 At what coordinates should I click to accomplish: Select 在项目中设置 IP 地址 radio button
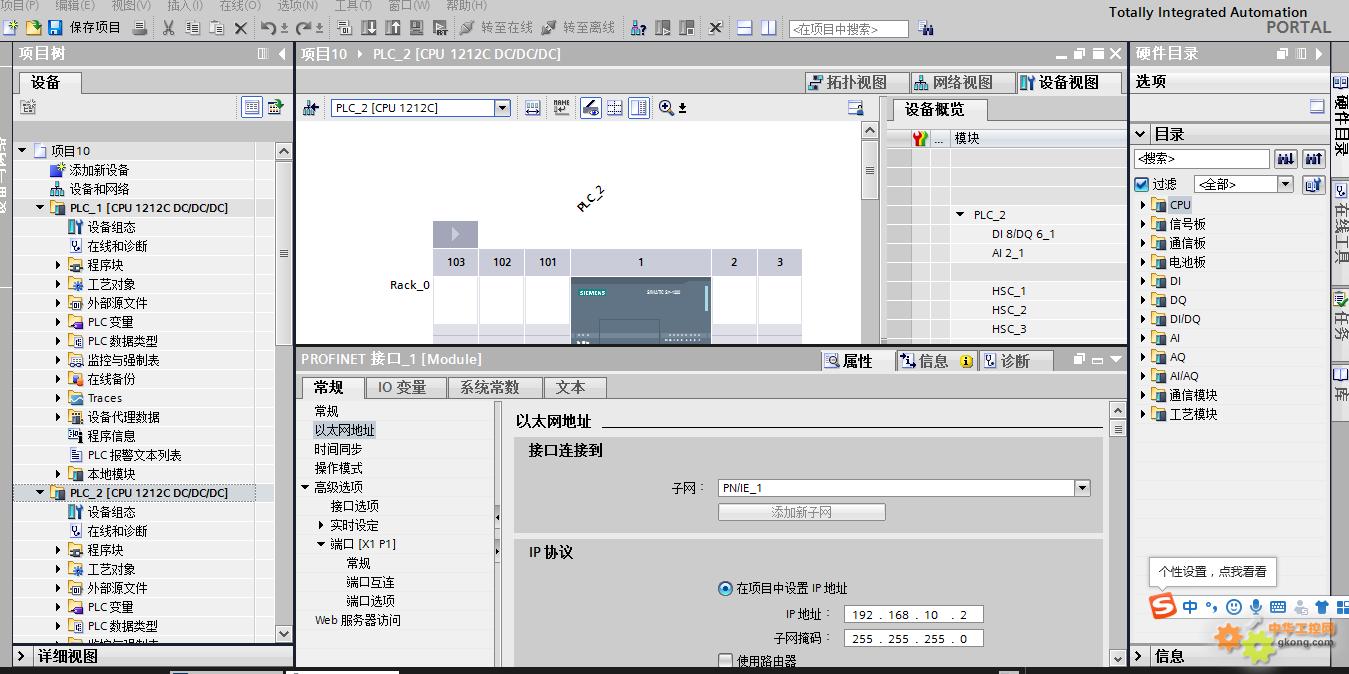725,589
